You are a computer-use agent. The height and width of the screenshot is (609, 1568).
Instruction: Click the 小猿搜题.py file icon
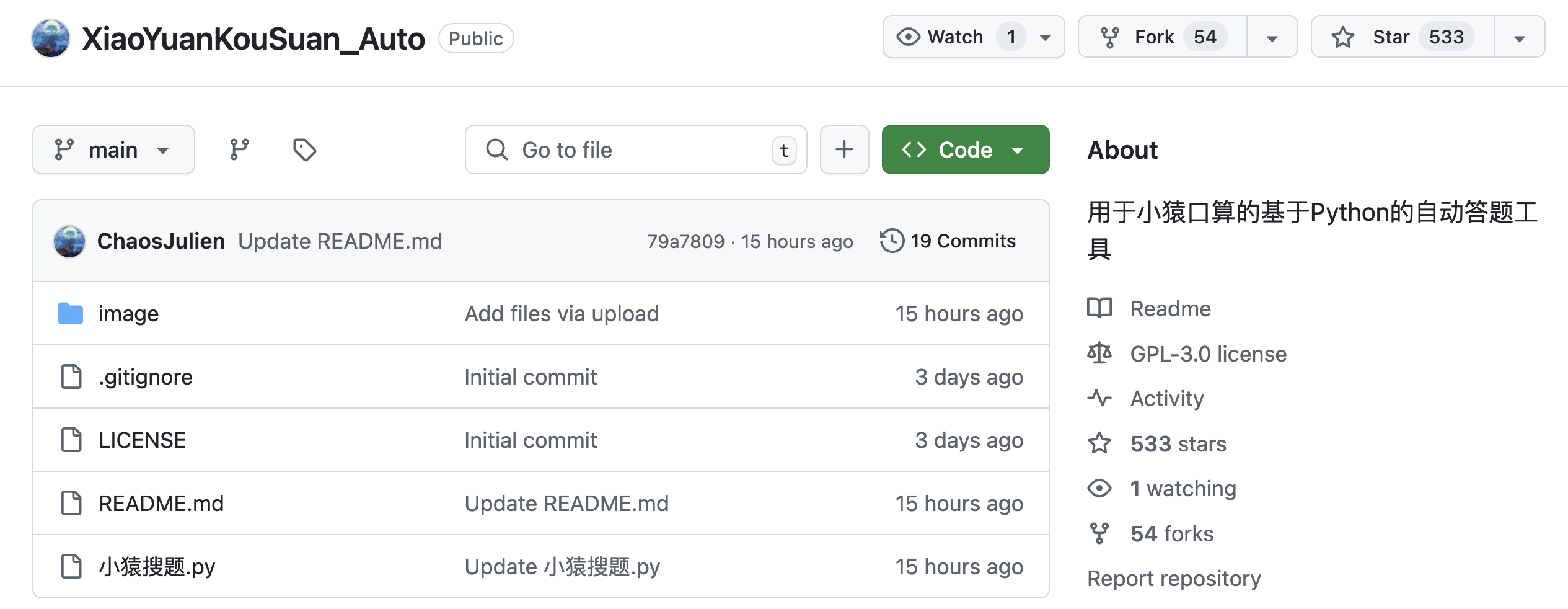tap(71, 566)
